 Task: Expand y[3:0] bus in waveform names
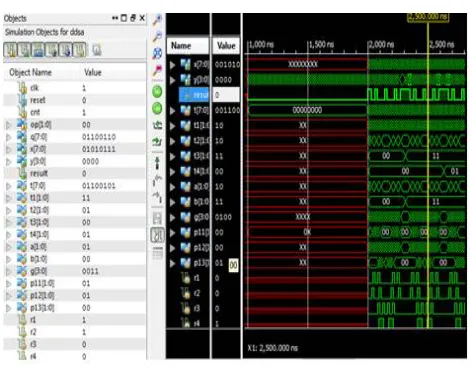pos(172,80)
